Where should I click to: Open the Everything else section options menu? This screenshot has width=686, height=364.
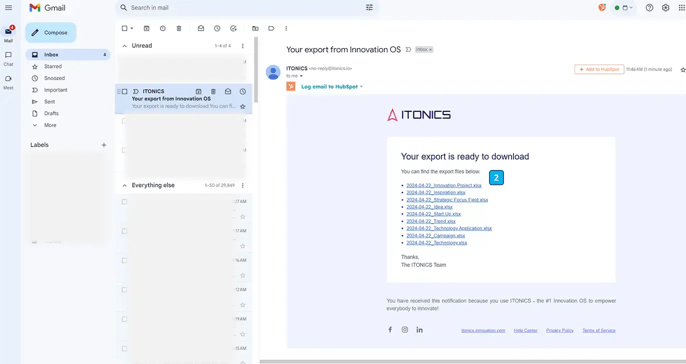tap(243, 186)
